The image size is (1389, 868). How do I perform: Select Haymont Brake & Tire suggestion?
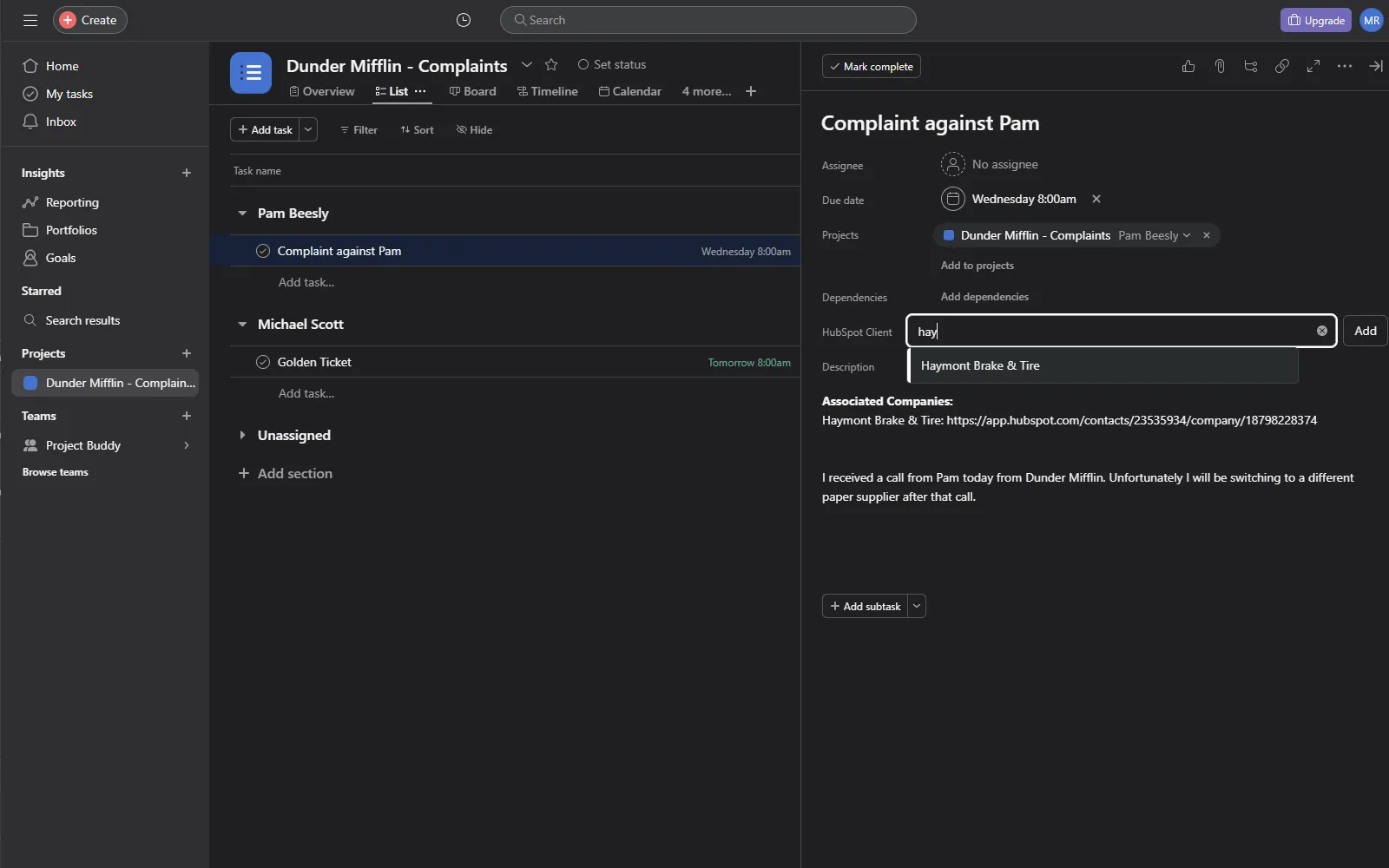pyautogui.click(x=980, y=365)
